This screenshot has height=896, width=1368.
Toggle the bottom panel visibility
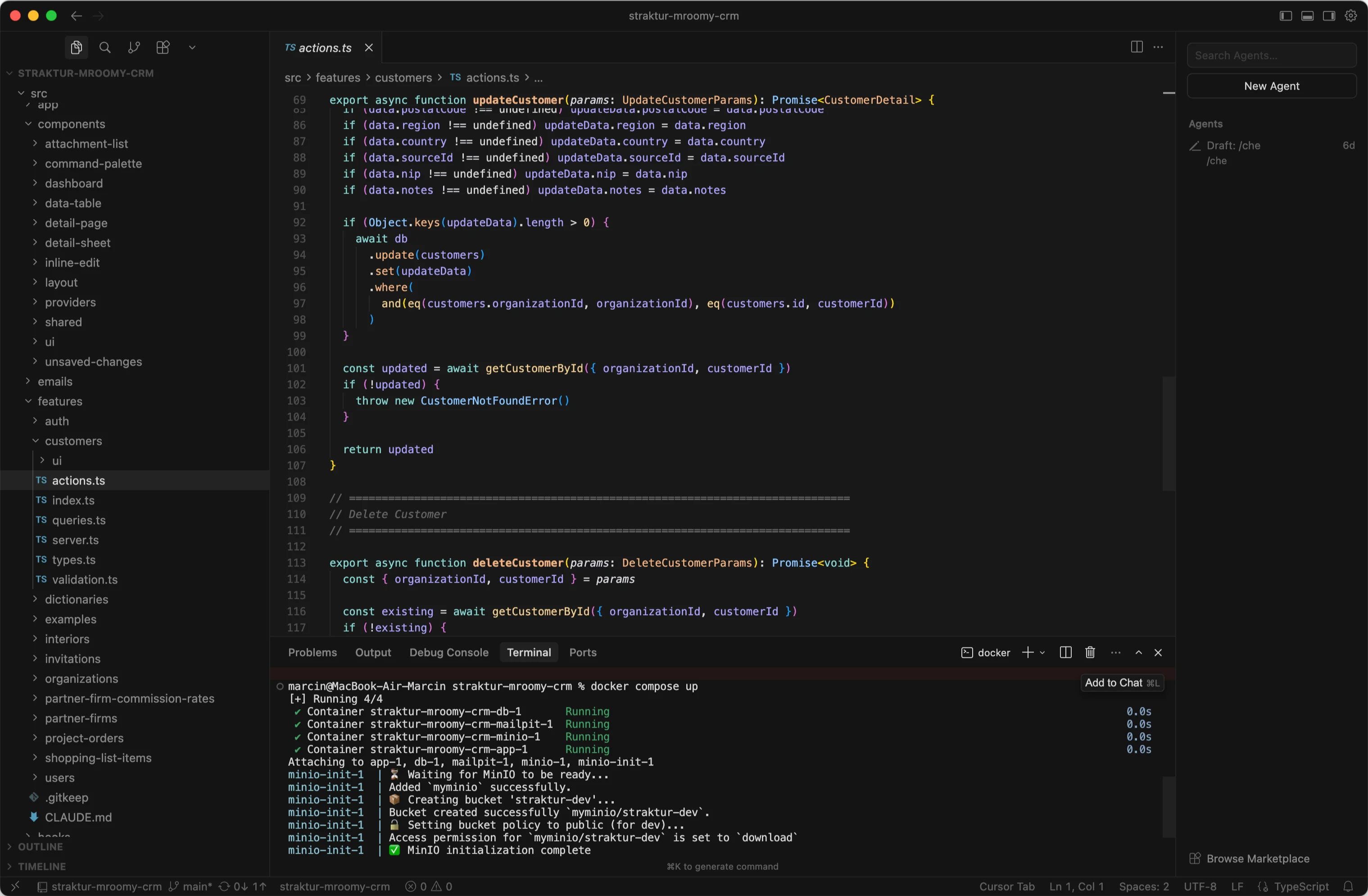coord(1308,15)
